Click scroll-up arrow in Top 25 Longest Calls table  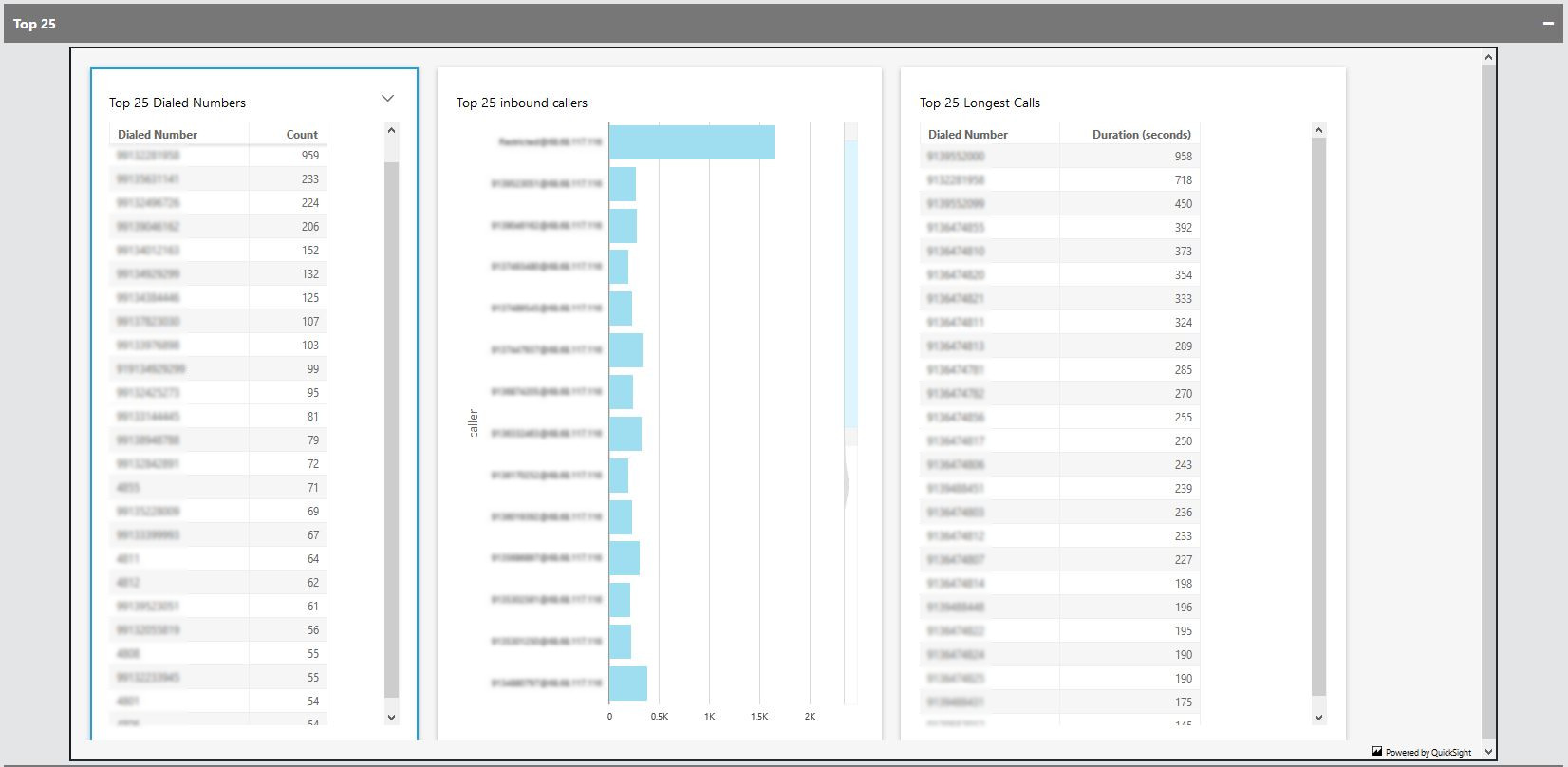tap(1318, 131)
